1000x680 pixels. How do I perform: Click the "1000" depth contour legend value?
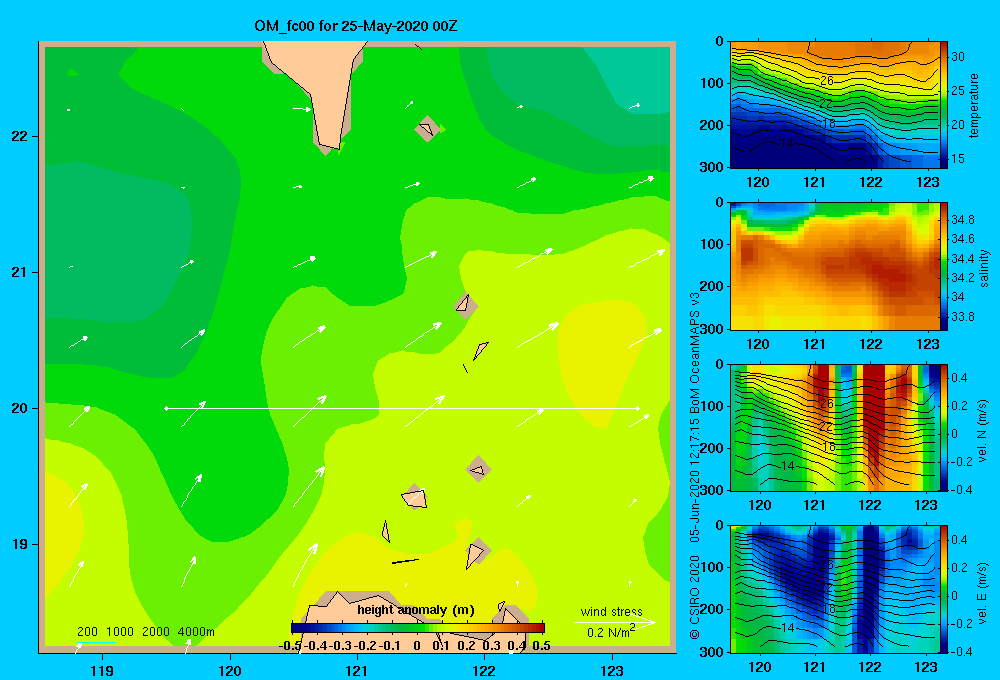(119, 632)
